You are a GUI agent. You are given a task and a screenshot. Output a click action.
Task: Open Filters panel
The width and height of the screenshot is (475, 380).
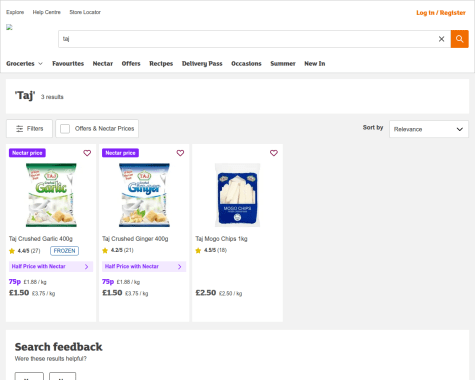[29, 129]
